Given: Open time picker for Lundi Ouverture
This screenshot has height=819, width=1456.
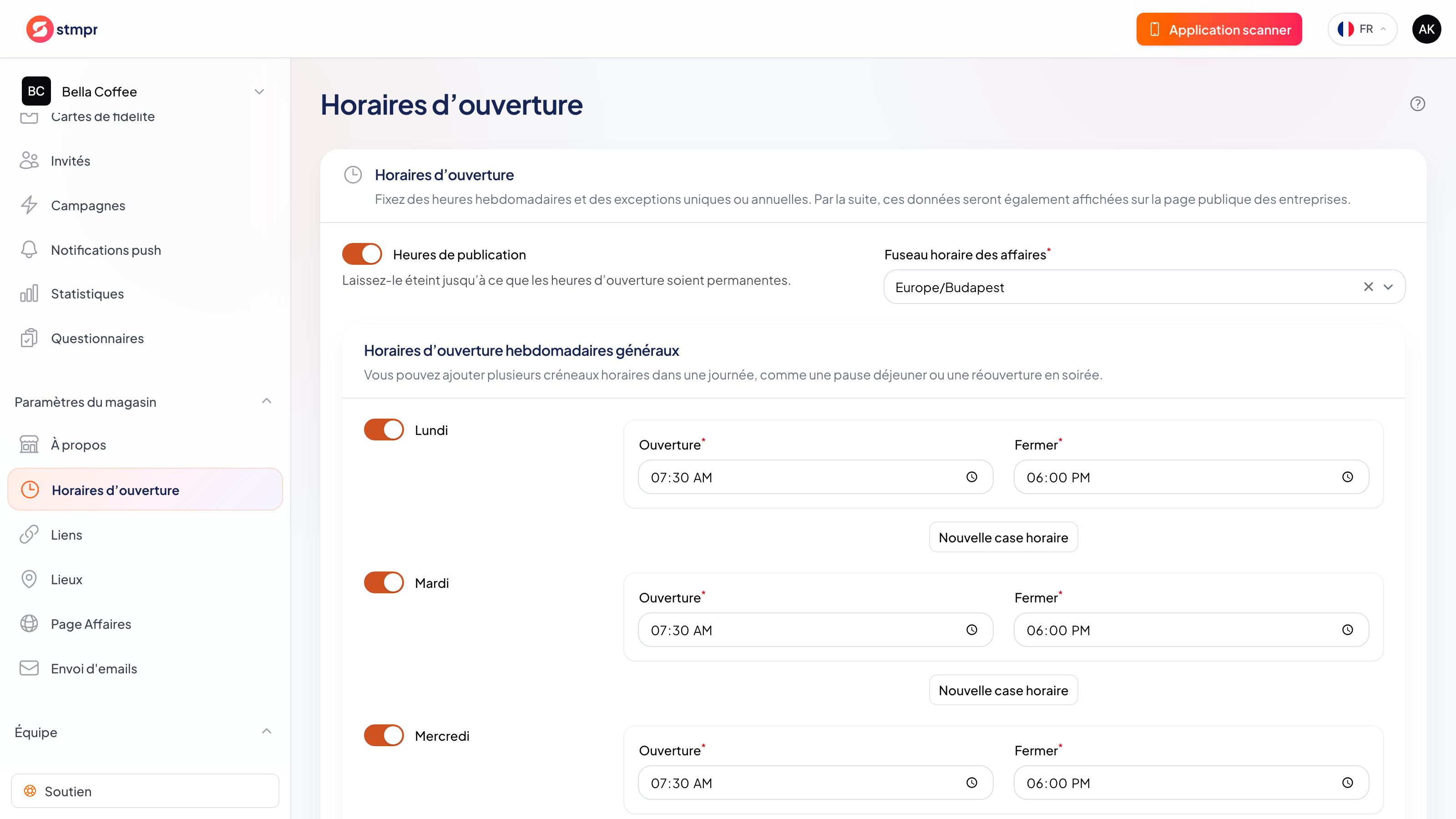Looking at the screenshot, I should tap(971, 477).
